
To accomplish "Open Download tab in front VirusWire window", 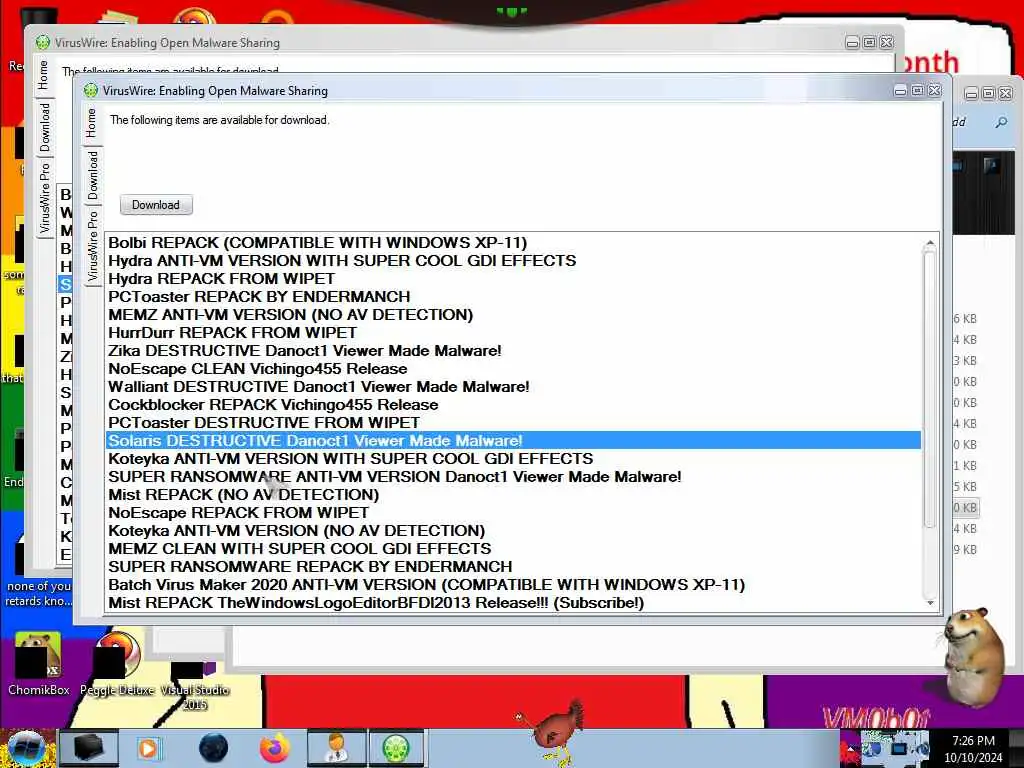I will point(92,175).
